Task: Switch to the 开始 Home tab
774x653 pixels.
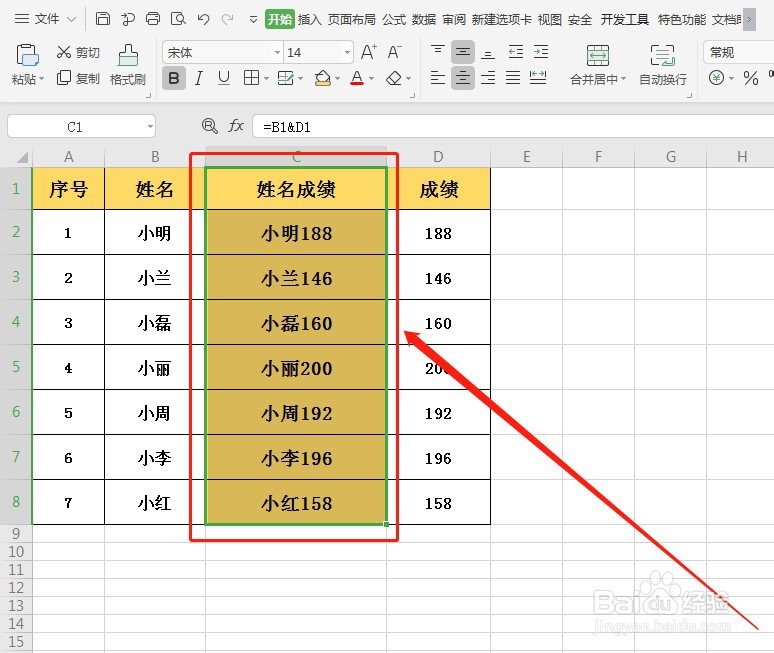Action: point(280,19)
